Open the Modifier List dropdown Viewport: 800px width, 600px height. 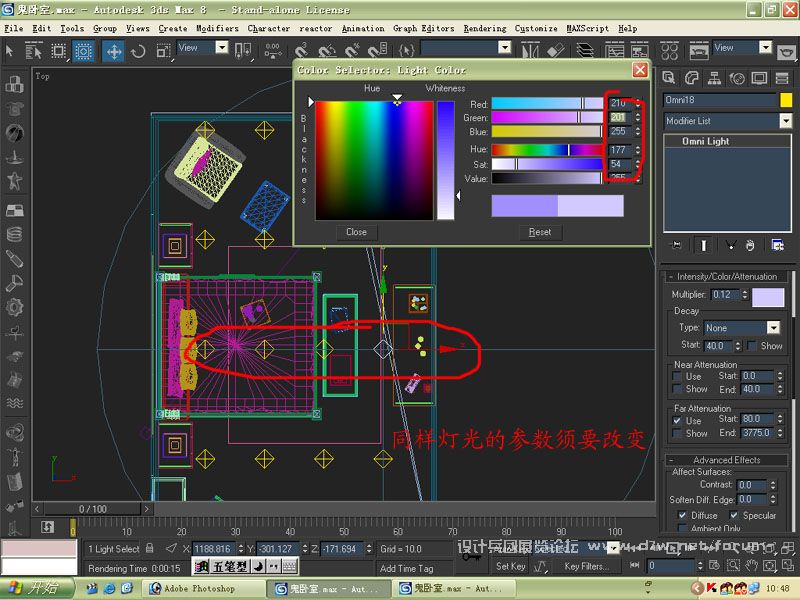[727, 121]
